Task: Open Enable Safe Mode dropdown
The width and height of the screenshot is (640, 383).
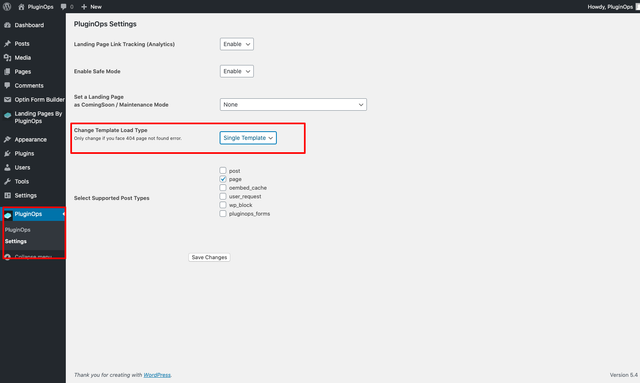Action: tap(237, 71)
